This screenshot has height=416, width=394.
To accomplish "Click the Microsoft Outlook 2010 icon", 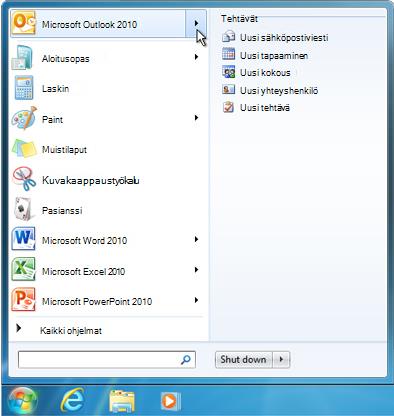I will tap(23, 22).
